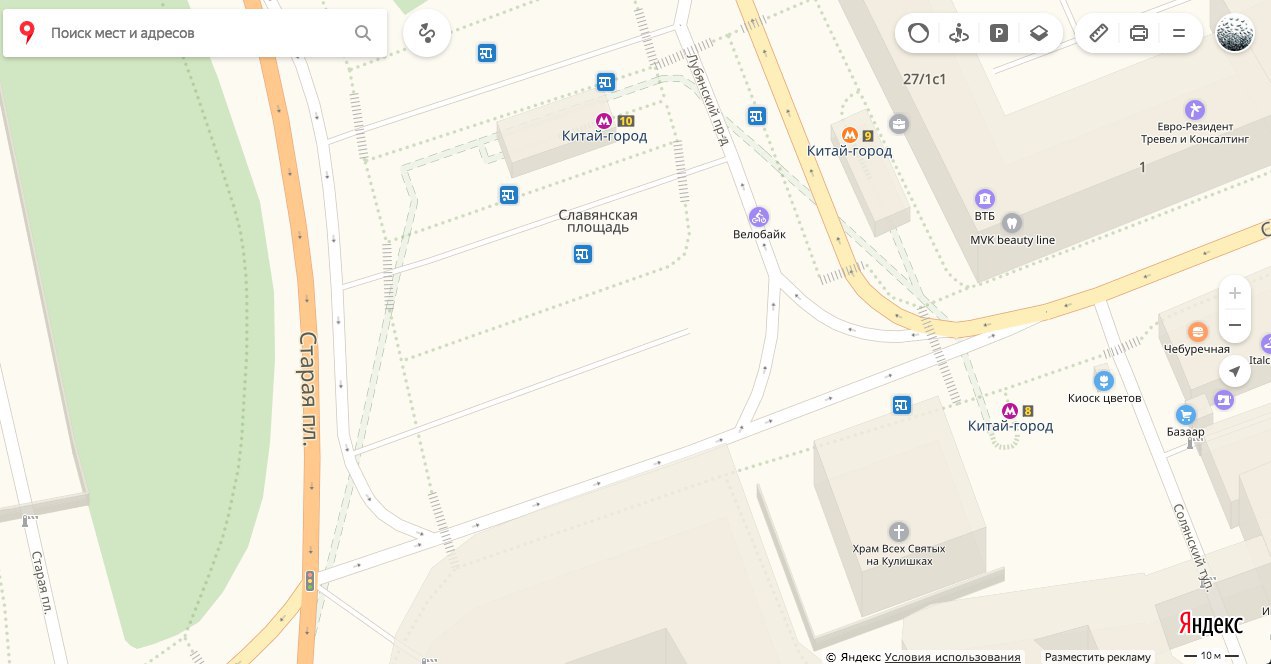Toggle the traffic layer icon
The image size is (1271, 664).
coord(918,33)
